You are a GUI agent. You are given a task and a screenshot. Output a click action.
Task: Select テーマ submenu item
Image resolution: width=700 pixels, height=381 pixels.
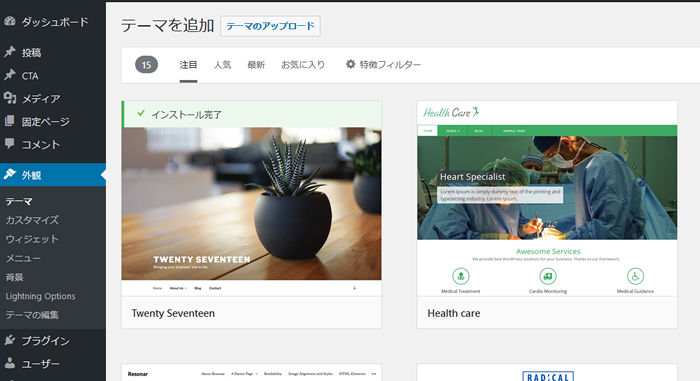(19, 201)
